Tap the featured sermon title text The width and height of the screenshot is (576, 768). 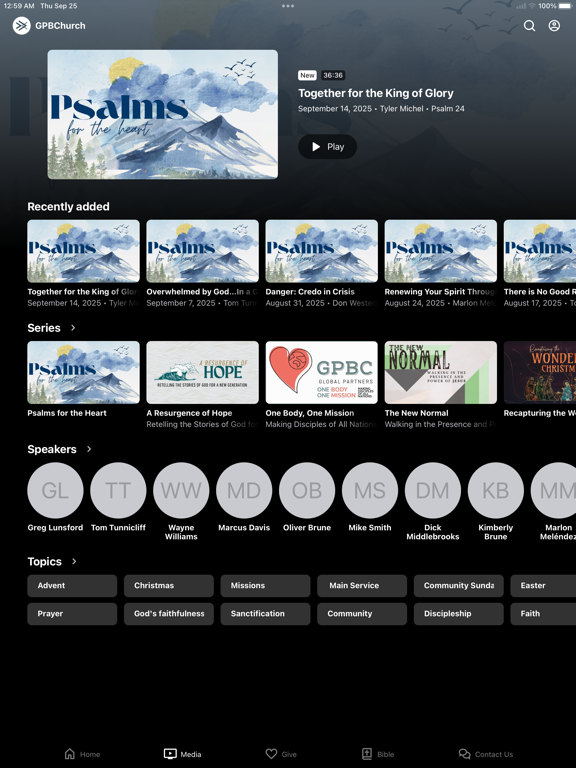(x=376, y=93)
